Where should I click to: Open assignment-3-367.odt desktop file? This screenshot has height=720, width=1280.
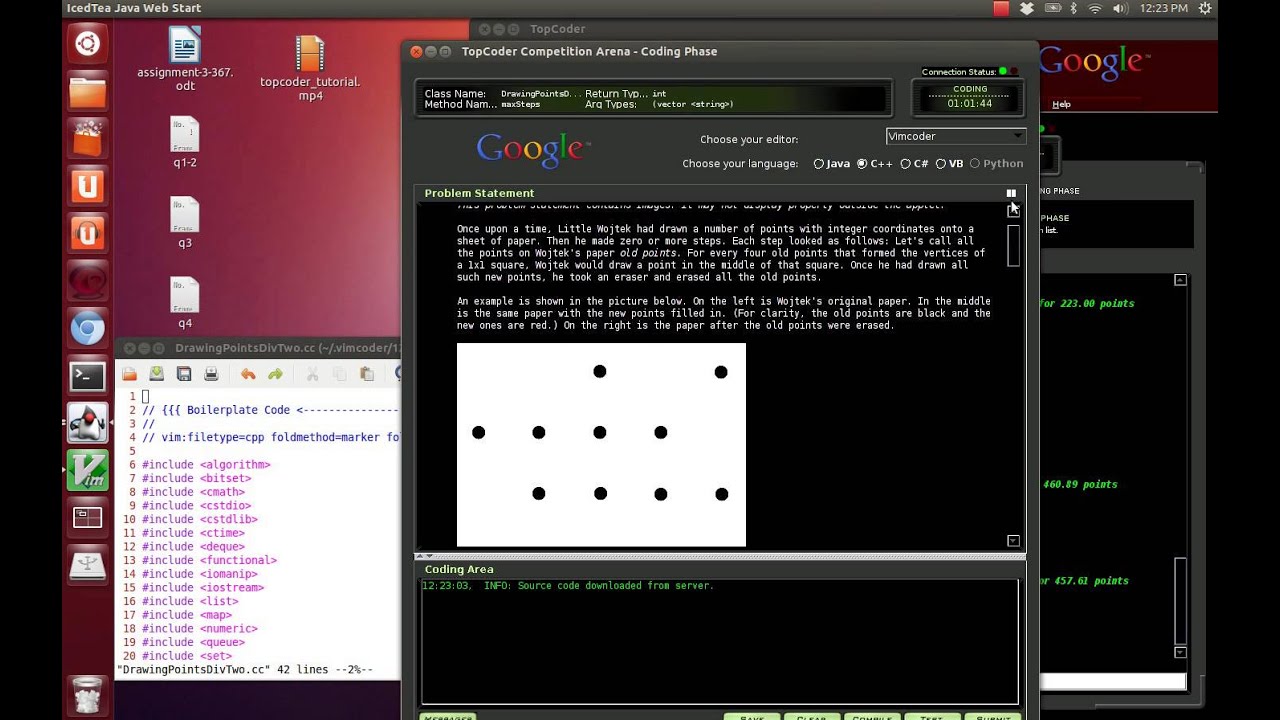coord(185,60)
